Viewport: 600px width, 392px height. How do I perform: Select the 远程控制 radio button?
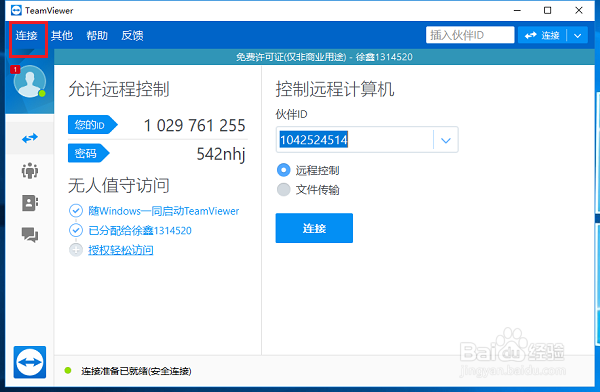coord(284,170)
